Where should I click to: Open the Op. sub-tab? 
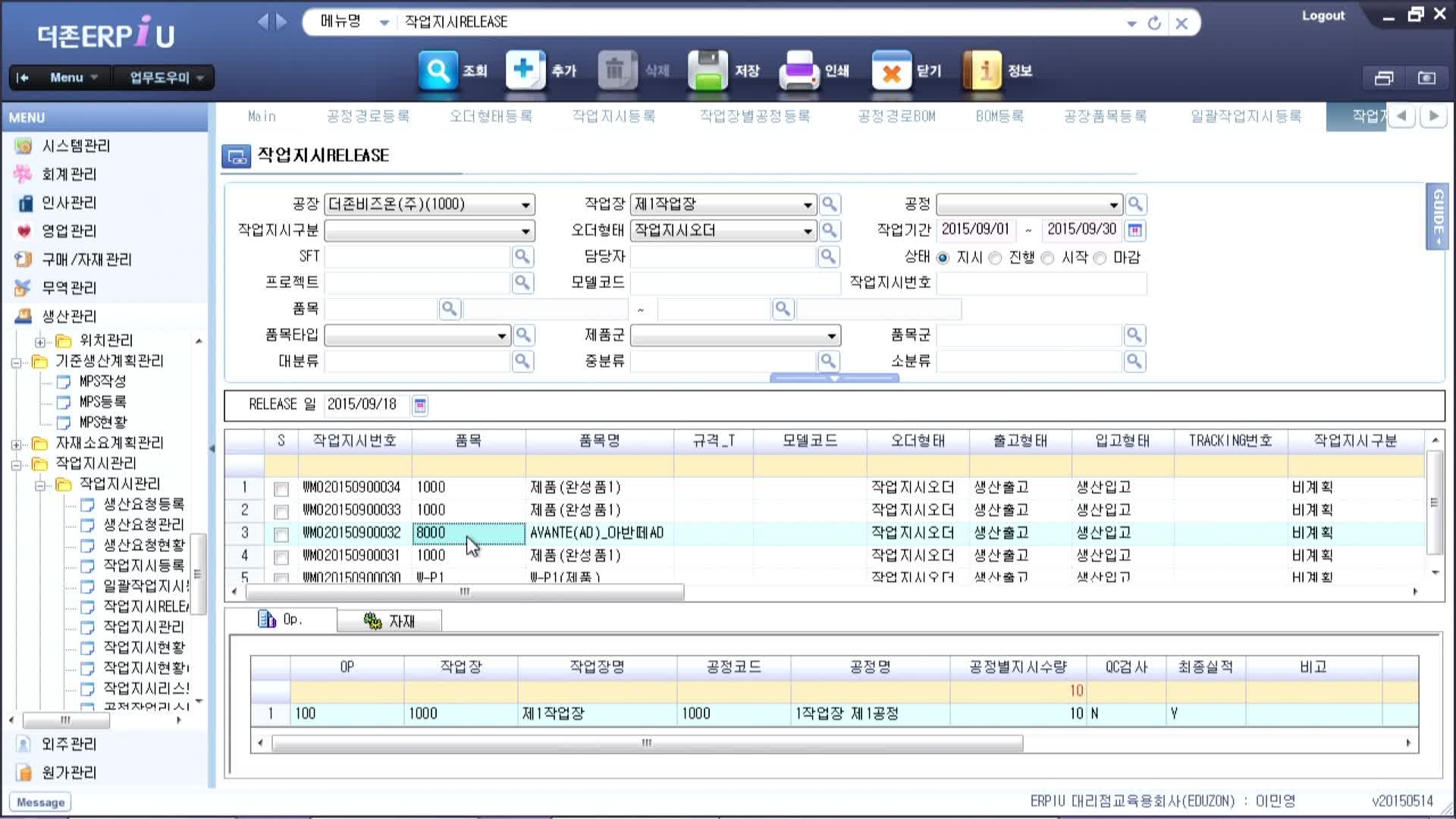(281, 620)
